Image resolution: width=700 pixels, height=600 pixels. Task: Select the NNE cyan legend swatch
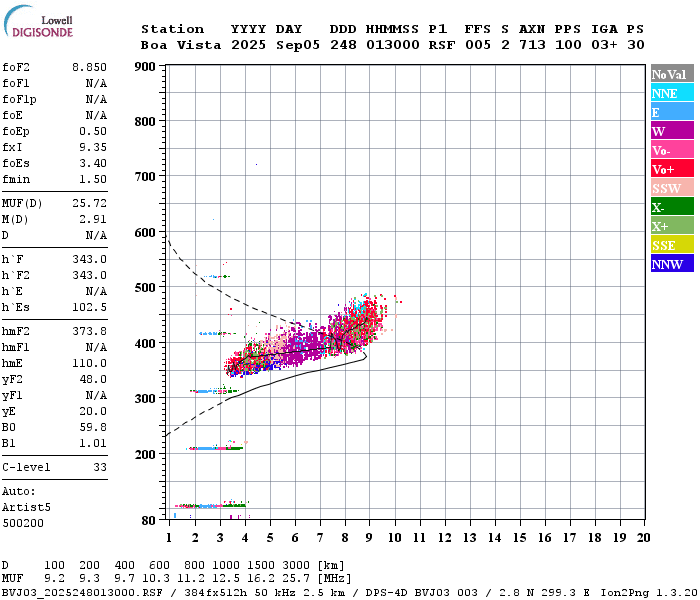click(x=672, y=93)
